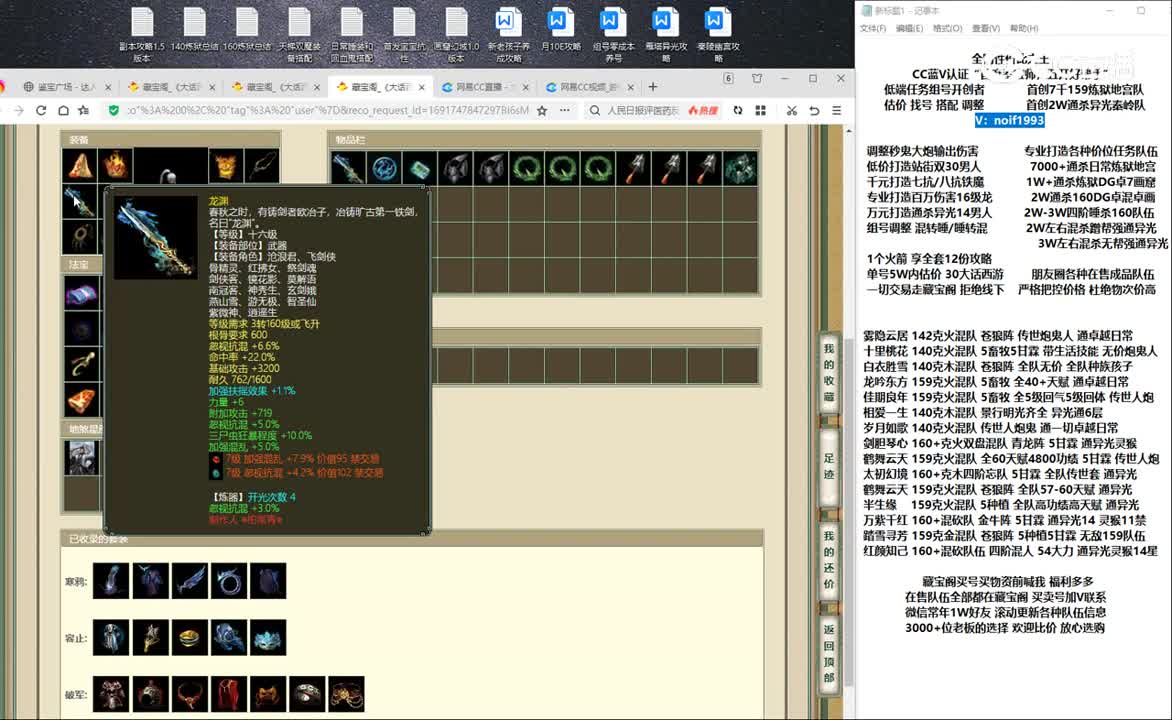Click the highlighted V: noif1993 text in Notepad

1009,120
